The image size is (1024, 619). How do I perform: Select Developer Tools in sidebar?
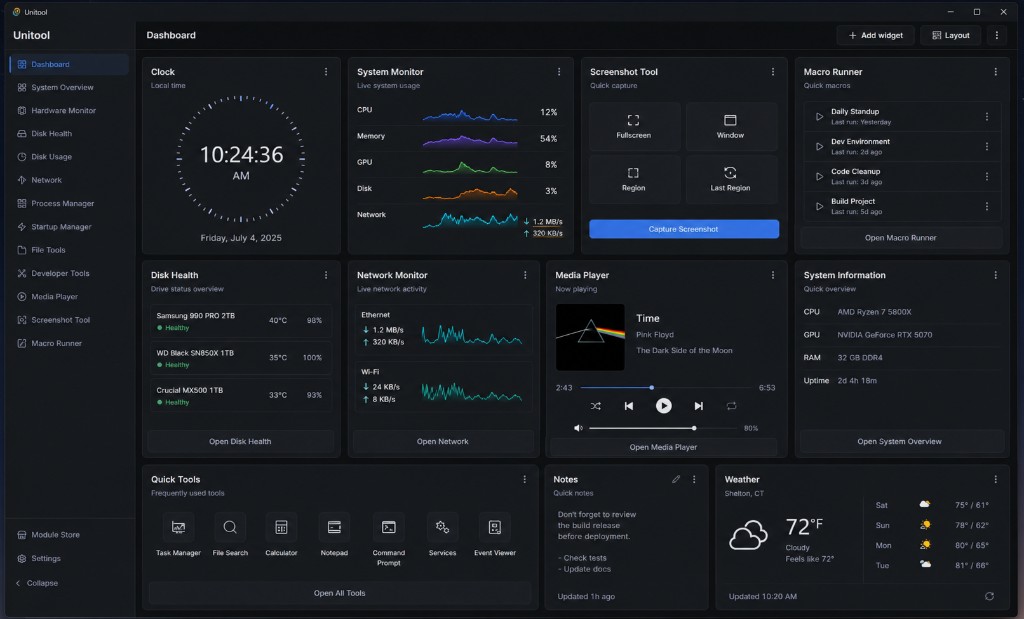[x=69, y=274]
